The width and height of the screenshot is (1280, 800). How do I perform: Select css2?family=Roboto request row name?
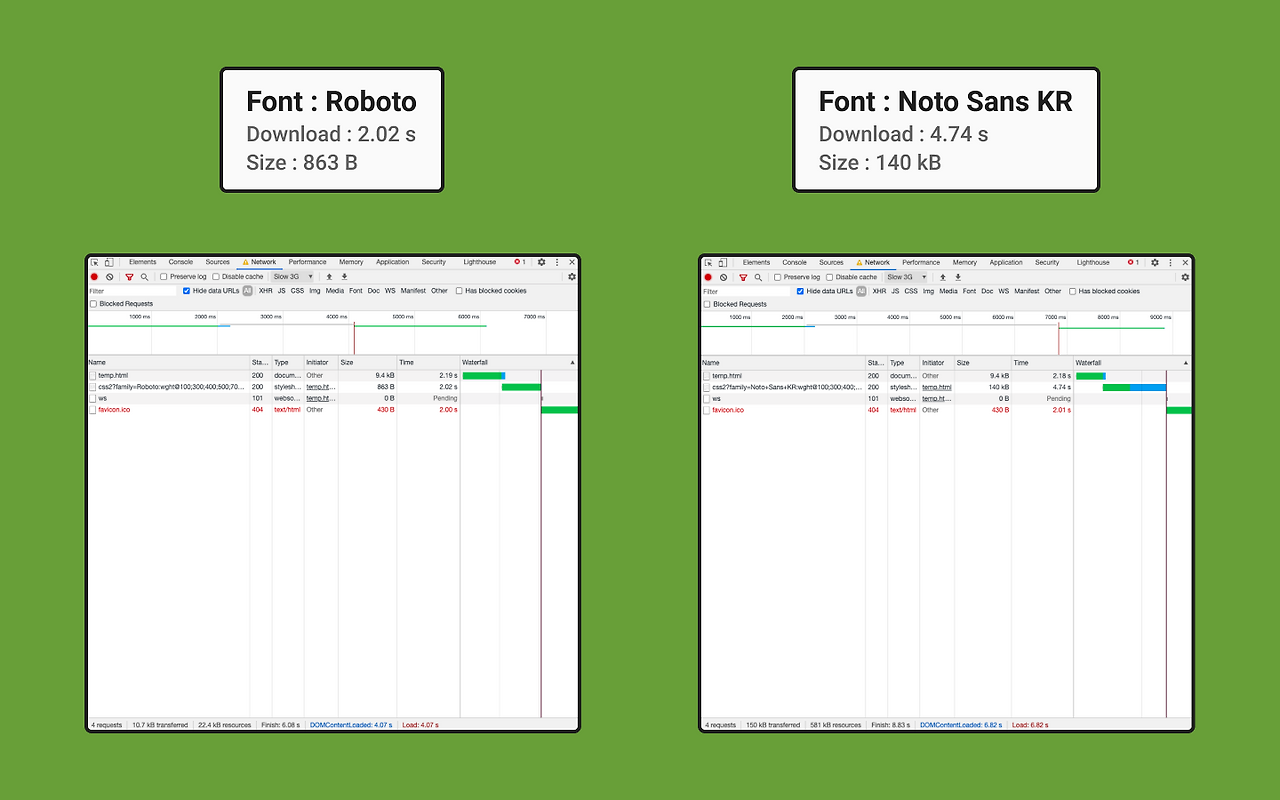(171, 386)
